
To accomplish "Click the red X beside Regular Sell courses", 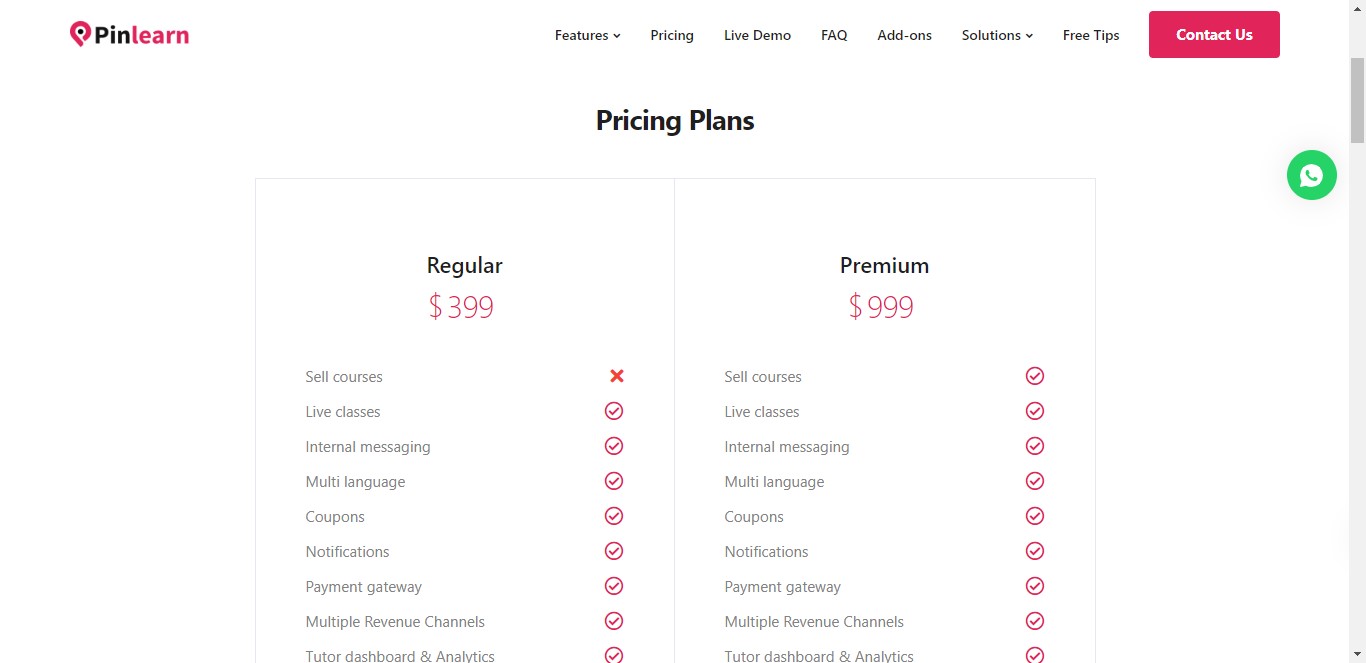I will click(x=616, y=376).
